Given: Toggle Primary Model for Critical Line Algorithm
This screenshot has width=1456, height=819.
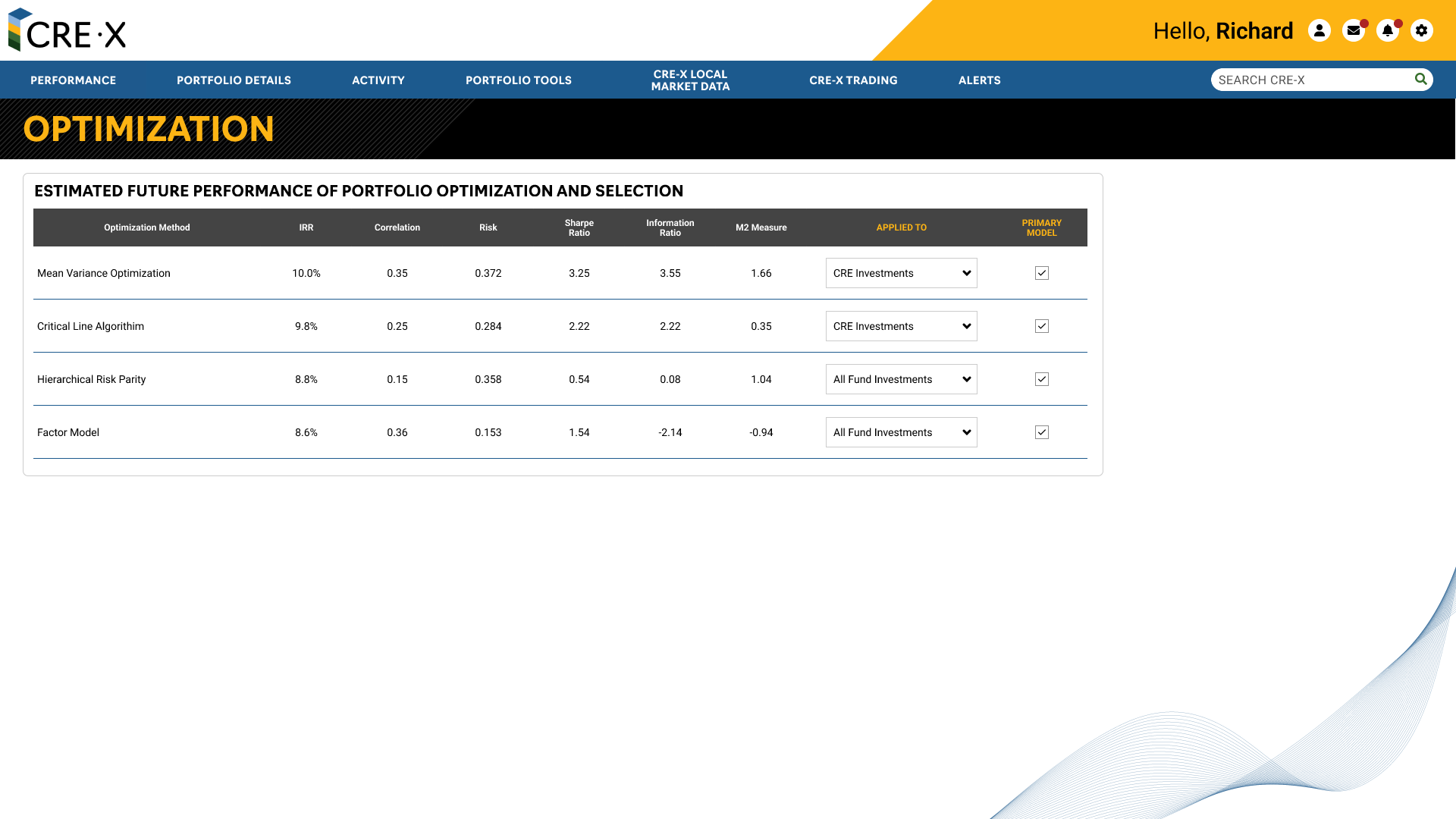Looking at the screenshot, I should (x=1042, y=326).
